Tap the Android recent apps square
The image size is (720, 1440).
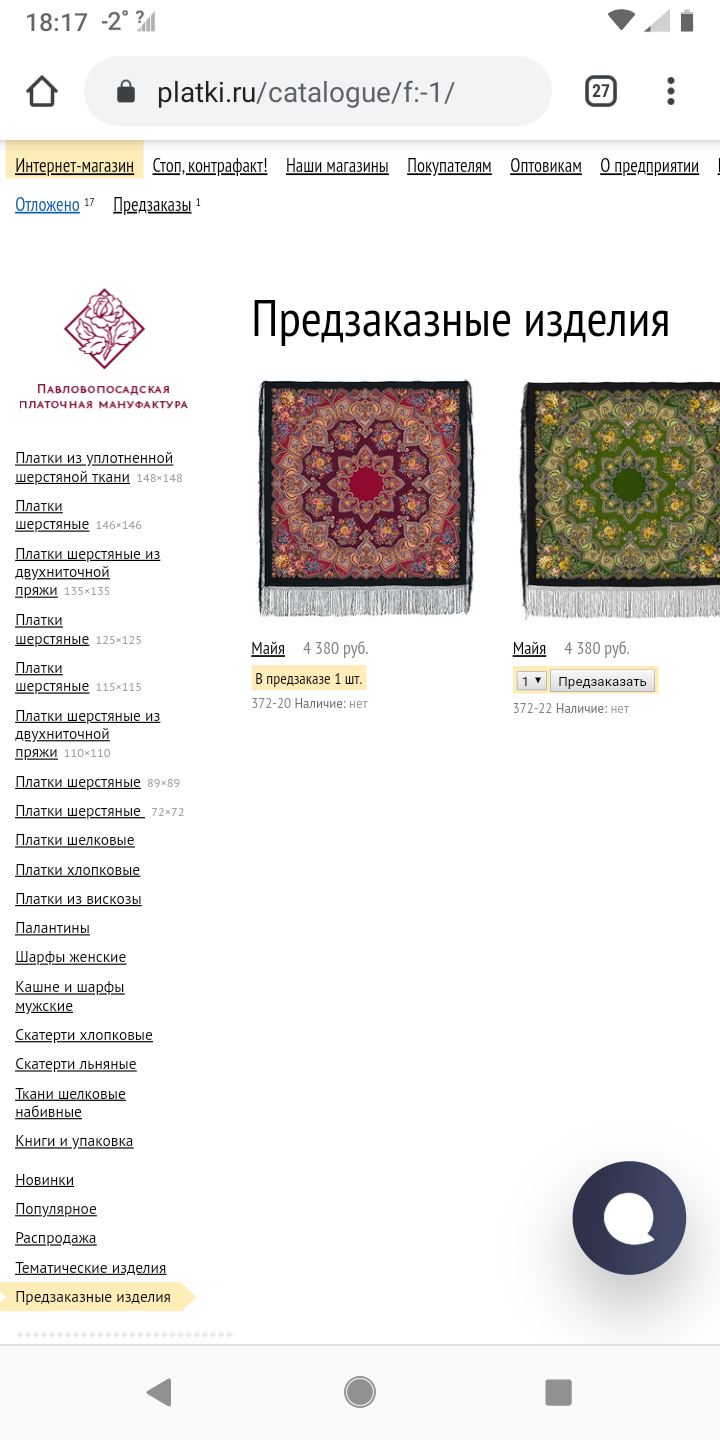(558, 1392)
